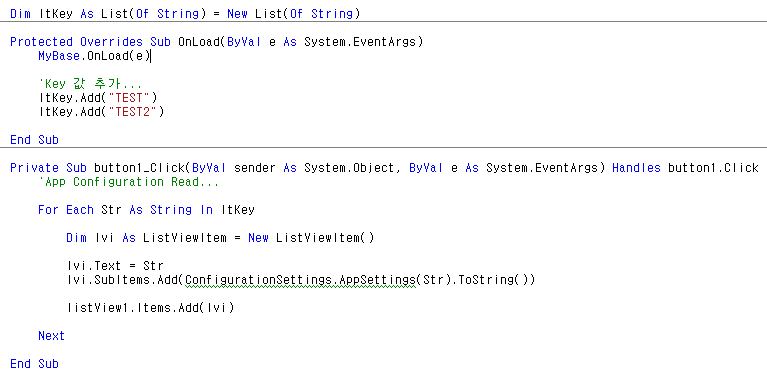
Task: Click "button1_Click" method name
Action: [139, 168]
